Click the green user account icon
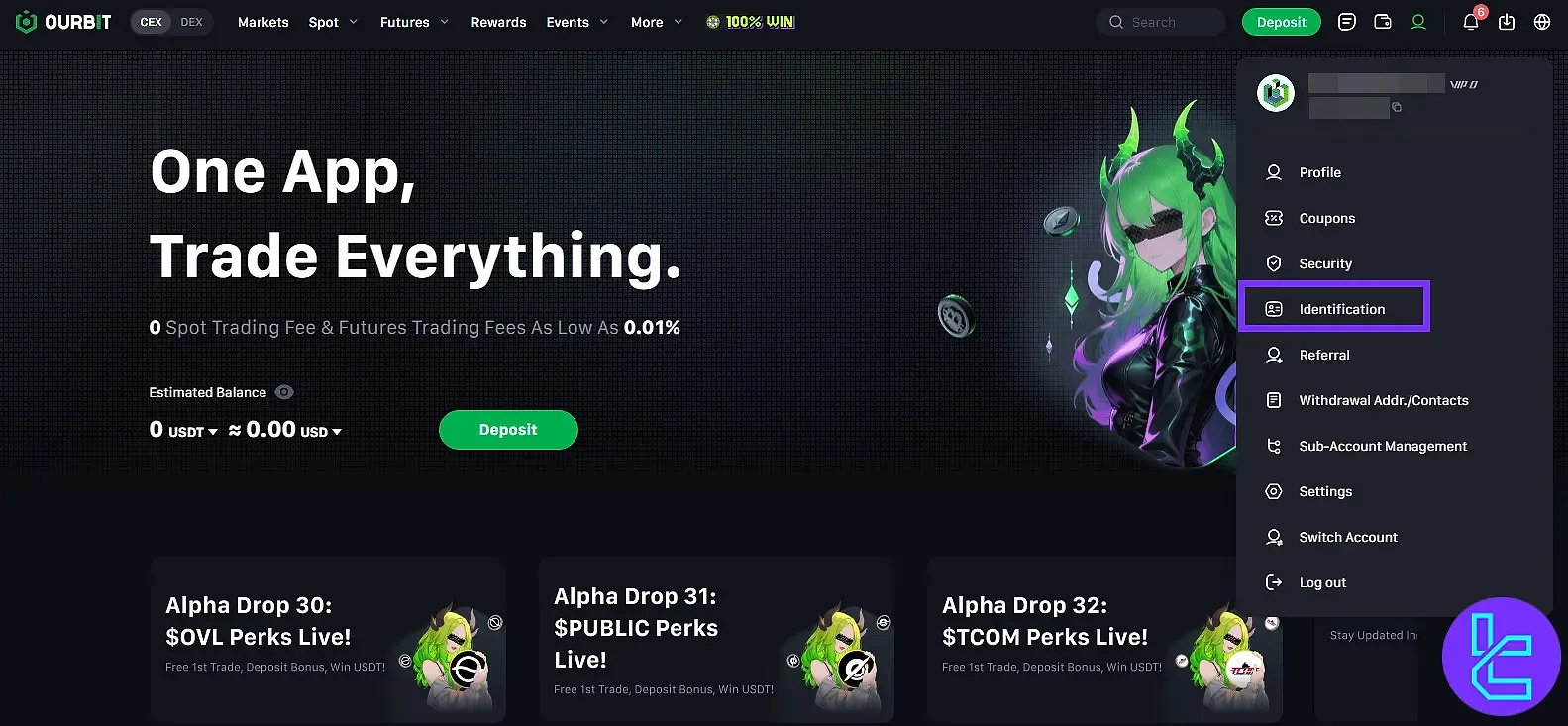The height and width of the screenshot is (726, 1568). [1418, 22]
